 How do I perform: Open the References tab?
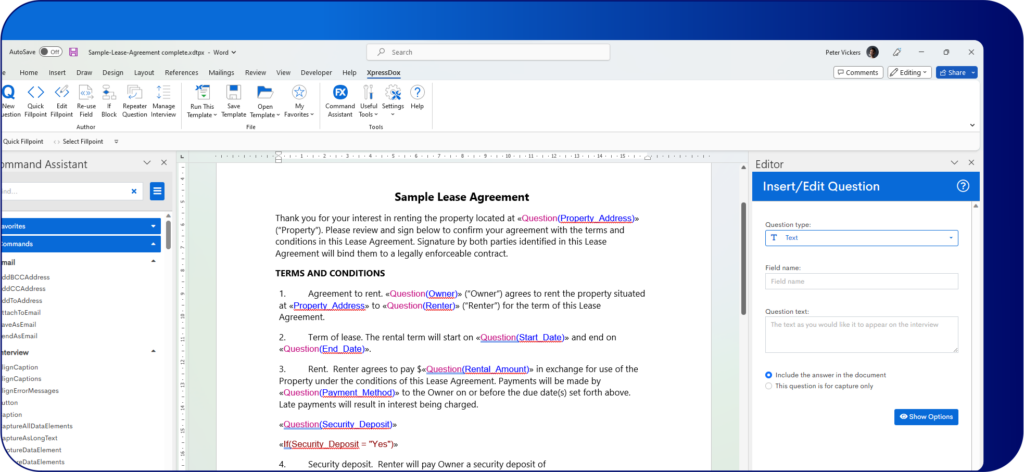(182, 72)
